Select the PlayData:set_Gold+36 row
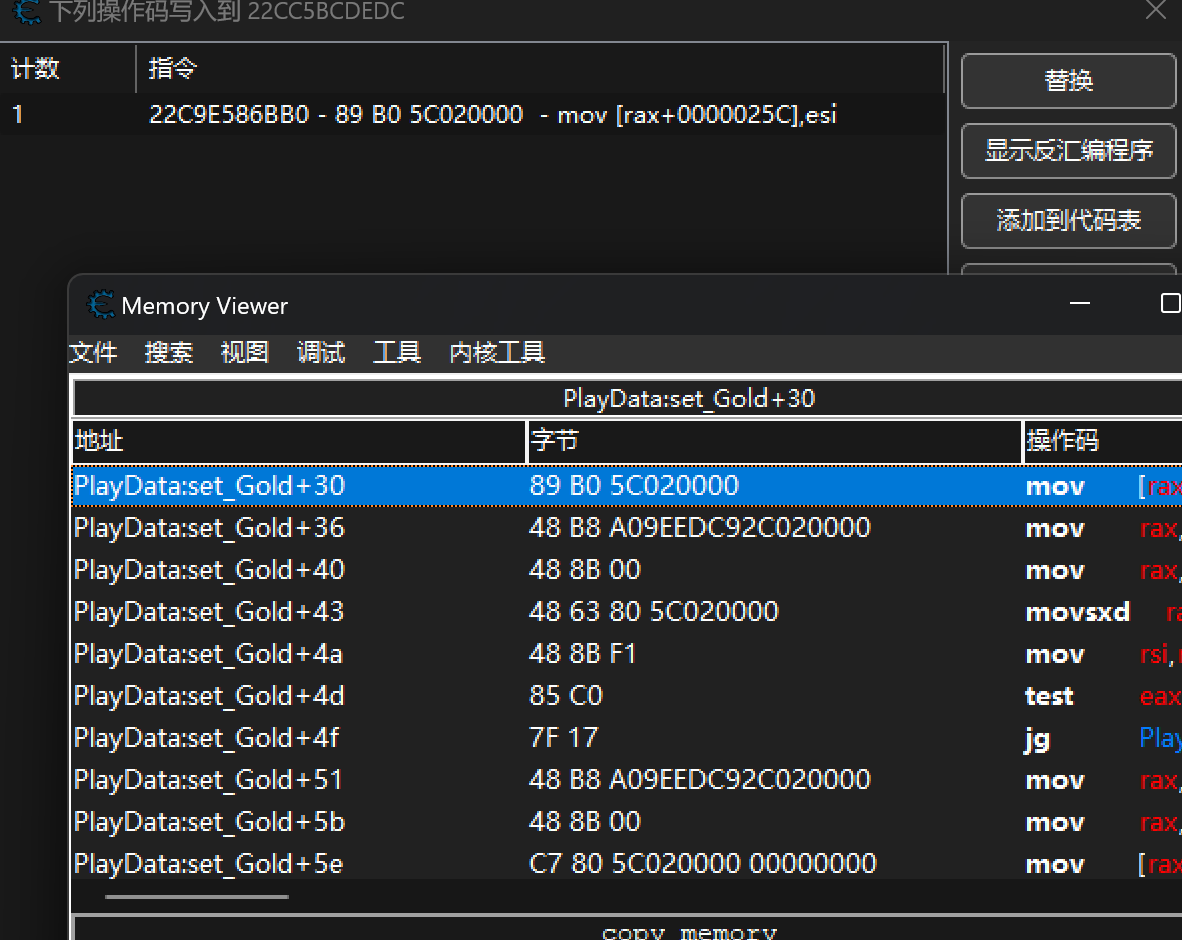The image size is (1182, 940). pyautogui.click(x=627, y=528)
